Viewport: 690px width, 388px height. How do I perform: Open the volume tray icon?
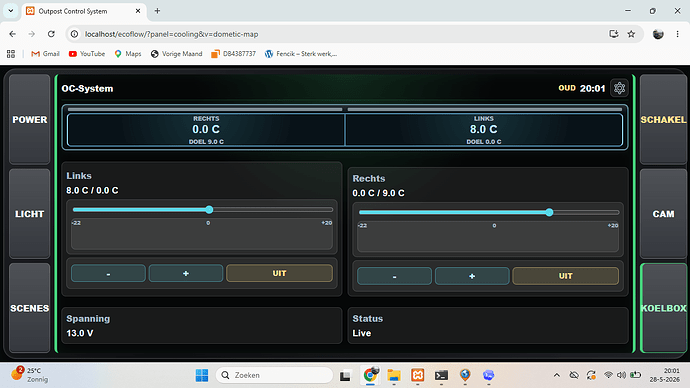621,375
